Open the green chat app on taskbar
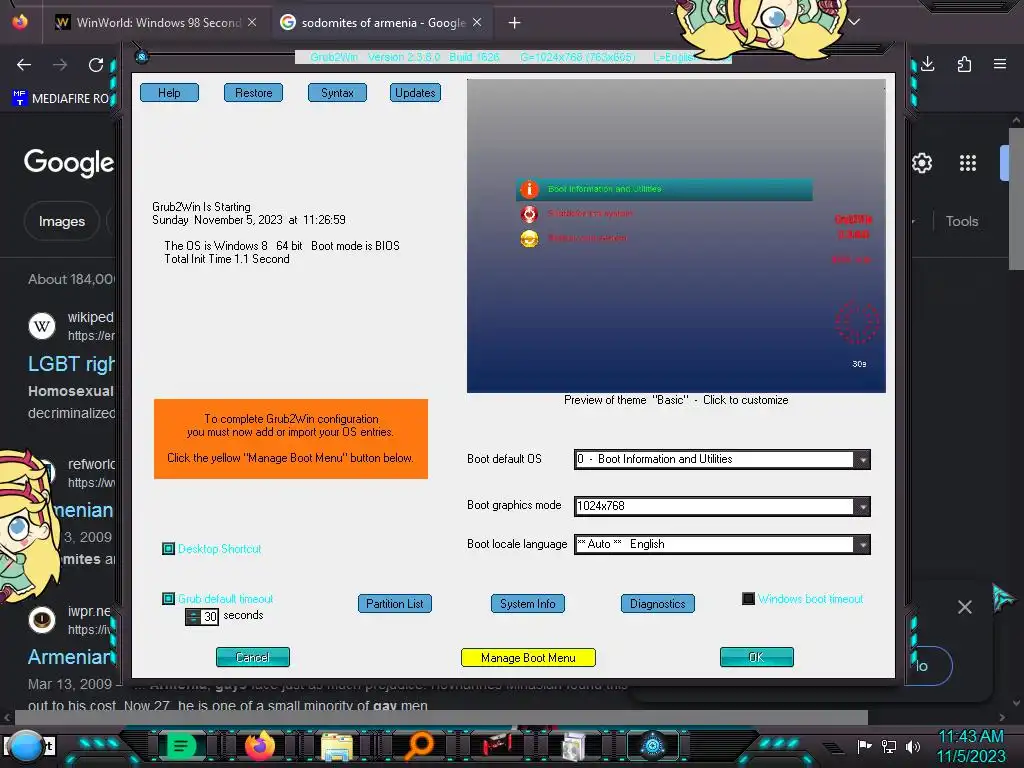1024x768 pixels. 182,746
